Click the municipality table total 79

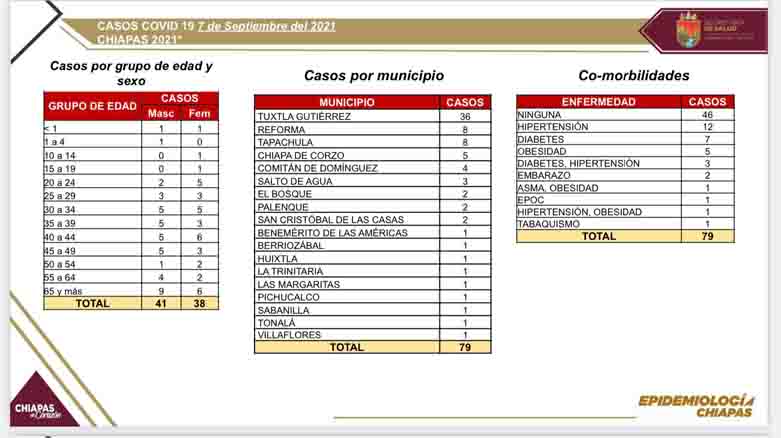click(x=465, y=347)
